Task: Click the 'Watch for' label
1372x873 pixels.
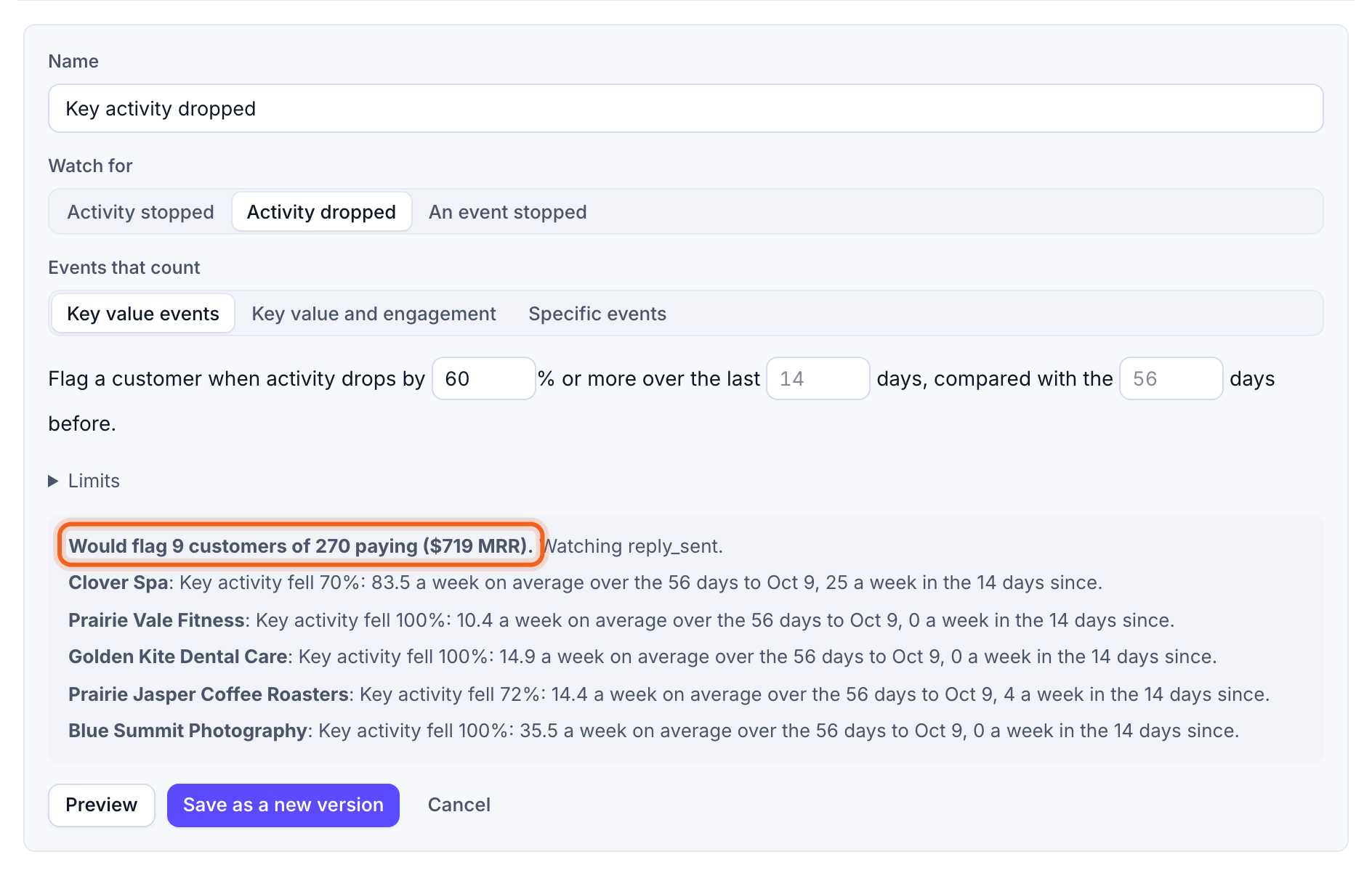Action: (x=90, y=166)
